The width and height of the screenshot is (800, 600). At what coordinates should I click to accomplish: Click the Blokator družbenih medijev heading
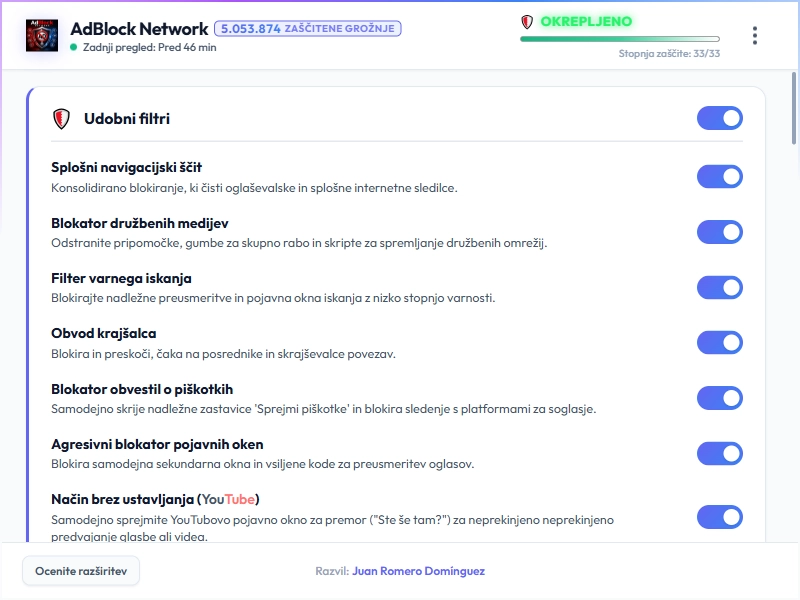140,223
